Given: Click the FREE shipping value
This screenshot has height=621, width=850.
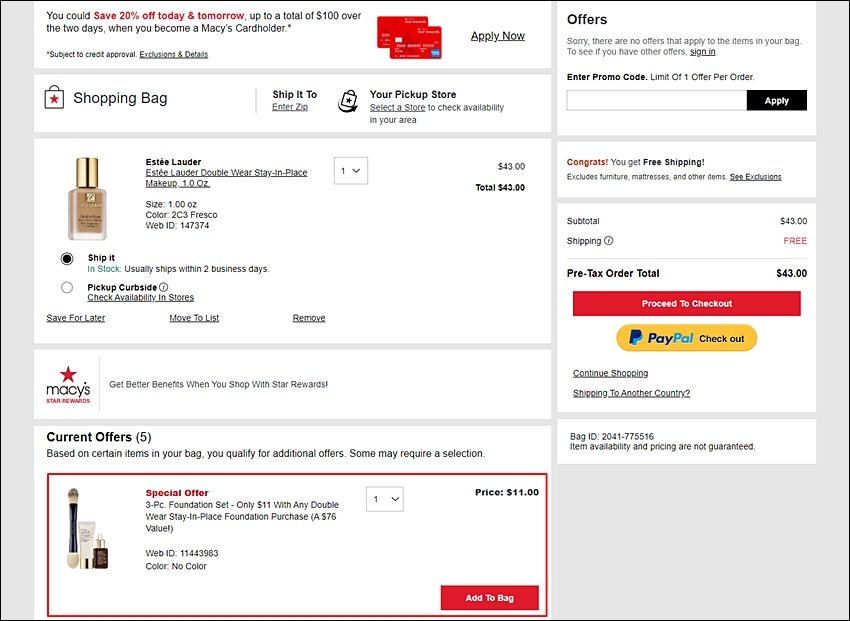Looking at the screenshot, I should [x=795, y=241].
